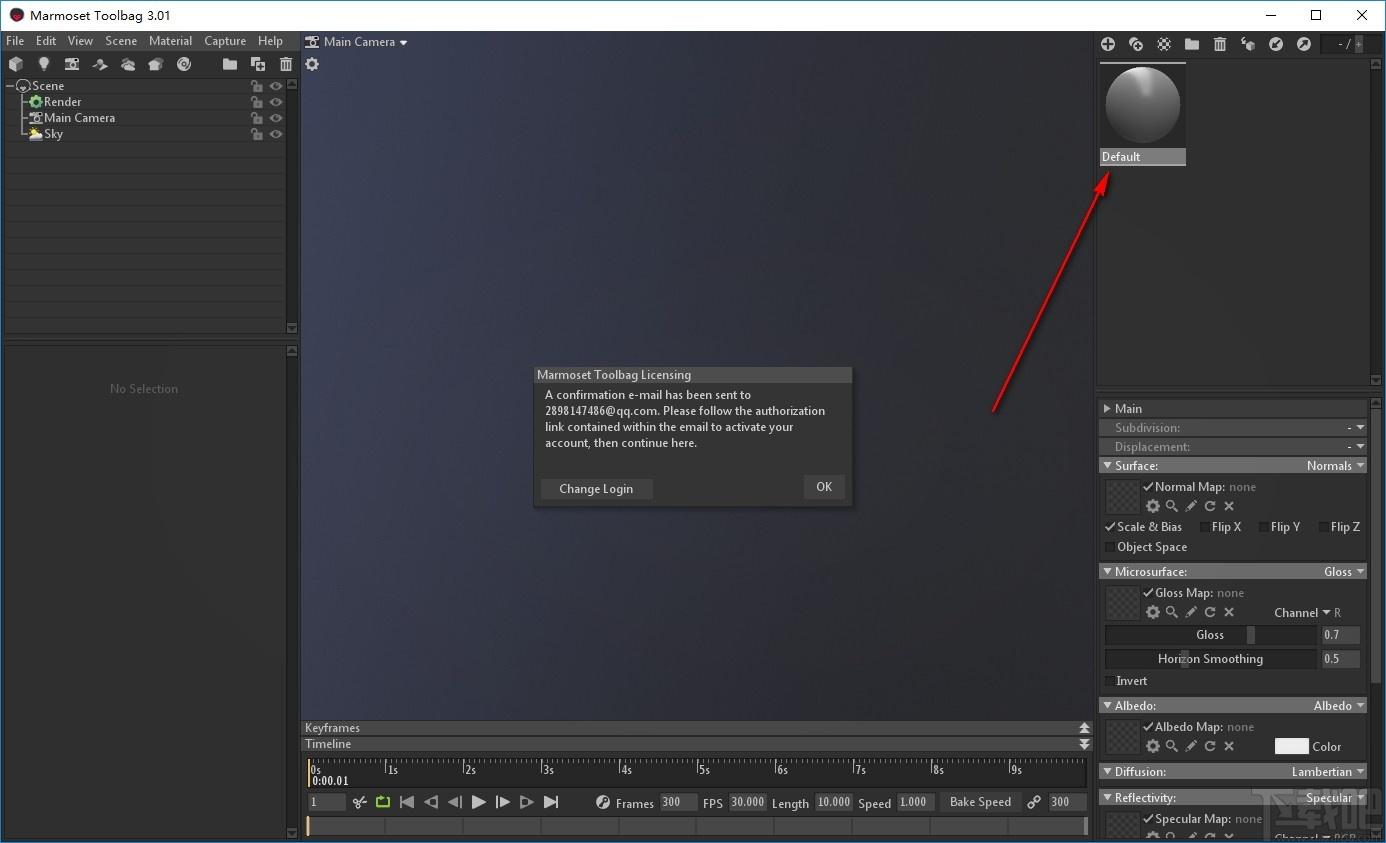Open the Scene menu
This screenshot has width=1386, height=843.
(121, 41)
